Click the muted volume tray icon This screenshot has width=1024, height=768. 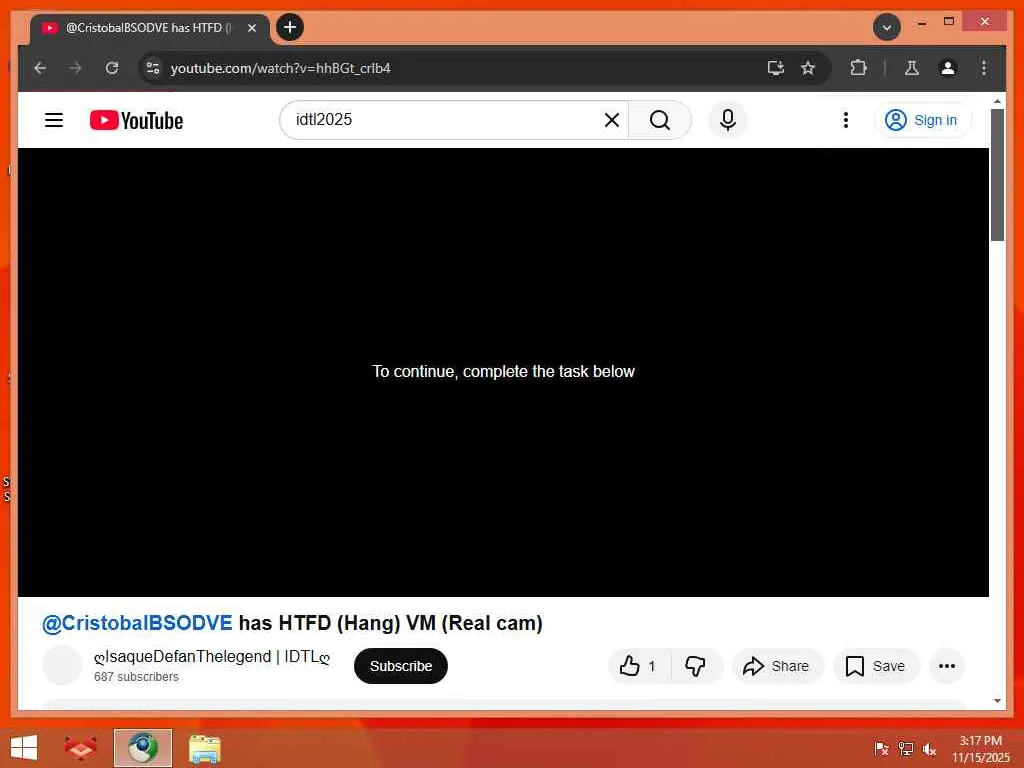click(929, 748)
